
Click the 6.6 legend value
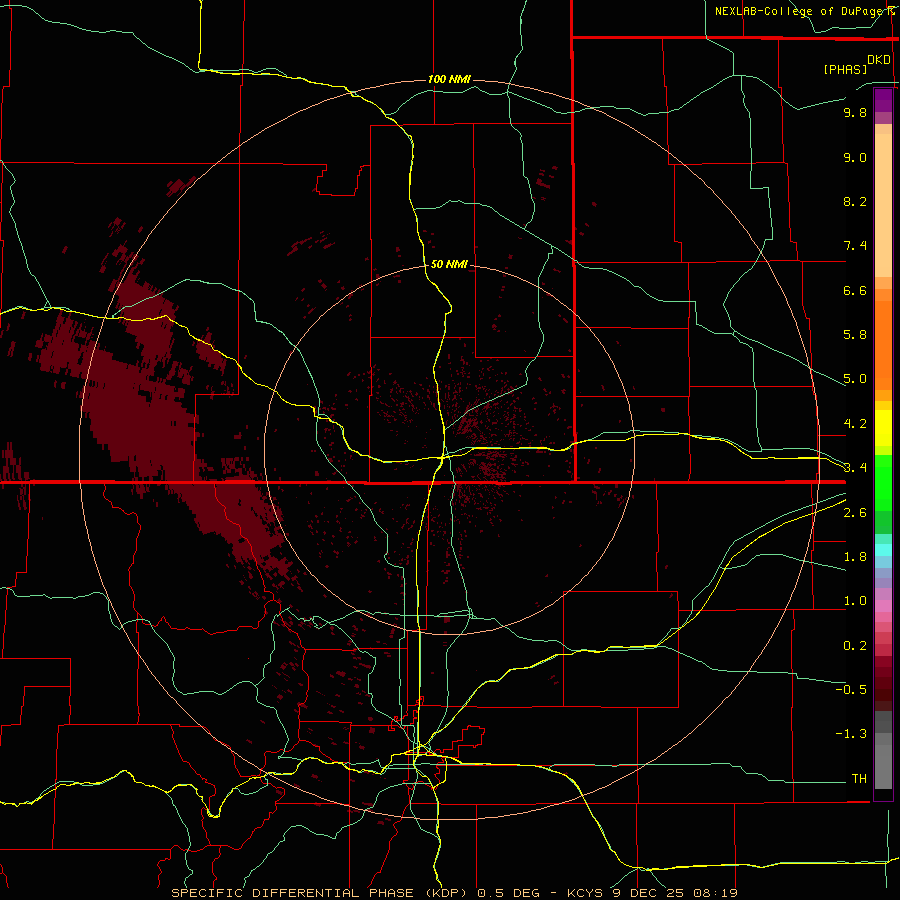coord(855,290)
